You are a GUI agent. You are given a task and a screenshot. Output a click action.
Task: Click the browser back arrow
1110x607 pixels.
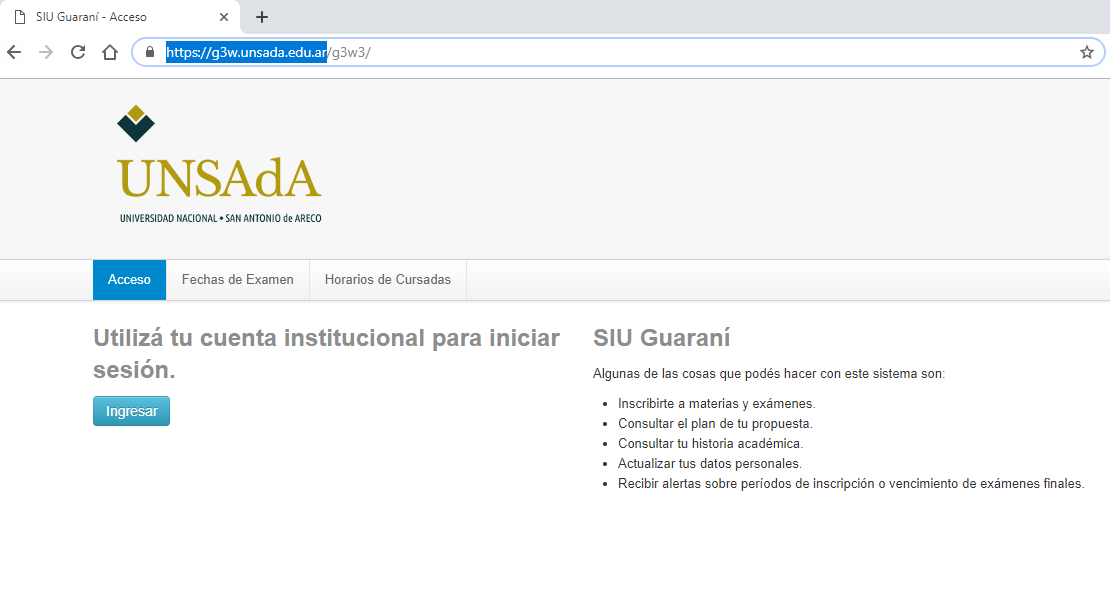[x=14, y=52]
